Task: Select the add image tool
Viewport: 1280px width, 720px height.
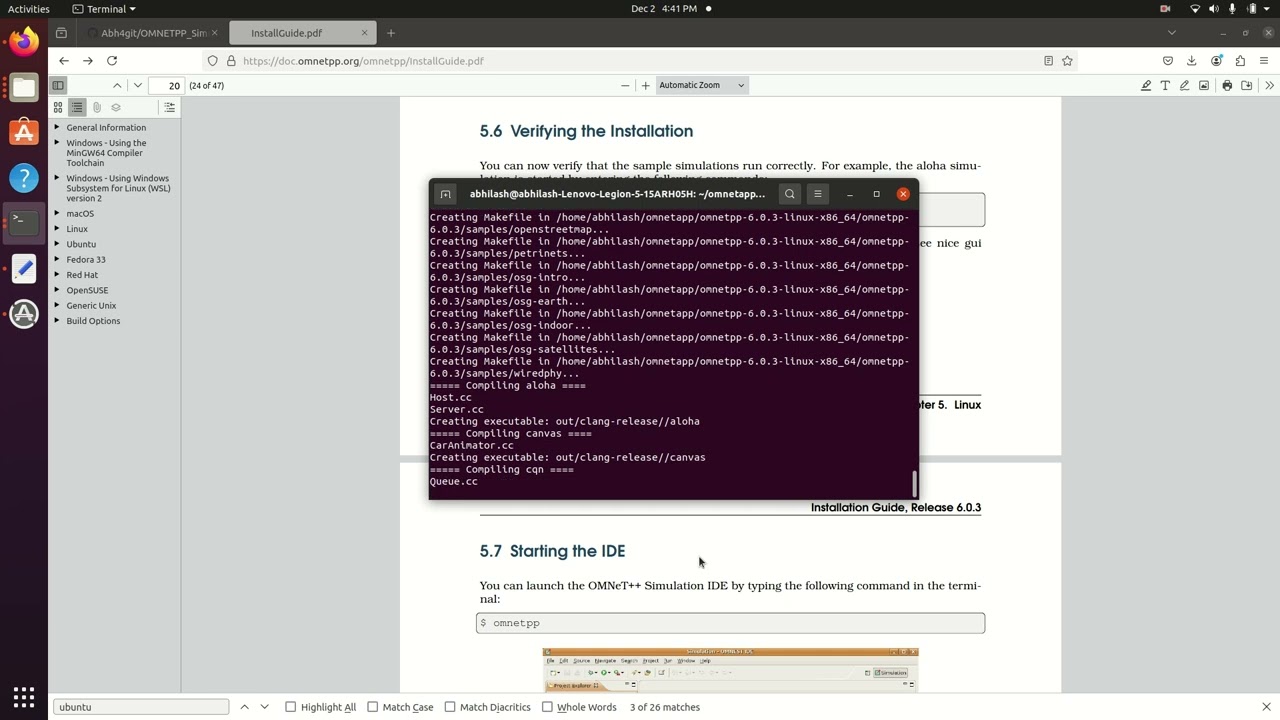Action: 1204,85
